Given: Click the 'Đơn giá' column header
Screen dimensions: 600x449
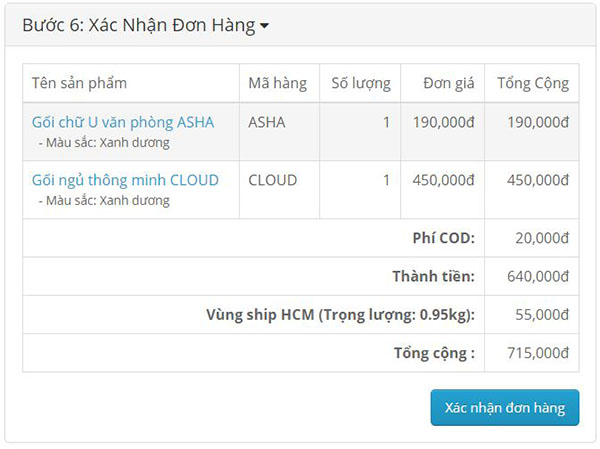Looking at the screenshot, I should tap(448, 83).
